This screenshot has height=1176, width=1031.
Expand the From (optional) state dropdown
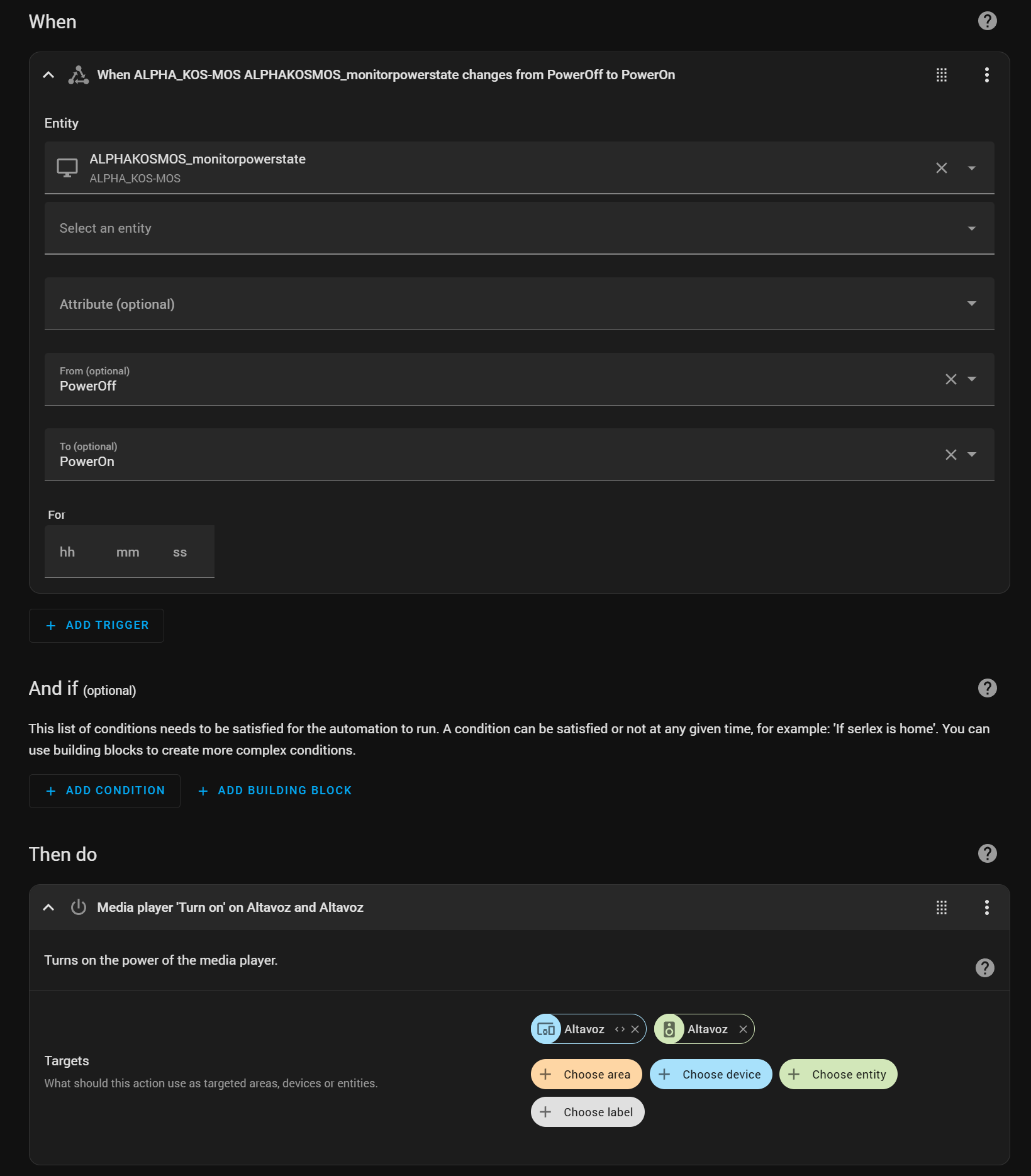(971, 379)
